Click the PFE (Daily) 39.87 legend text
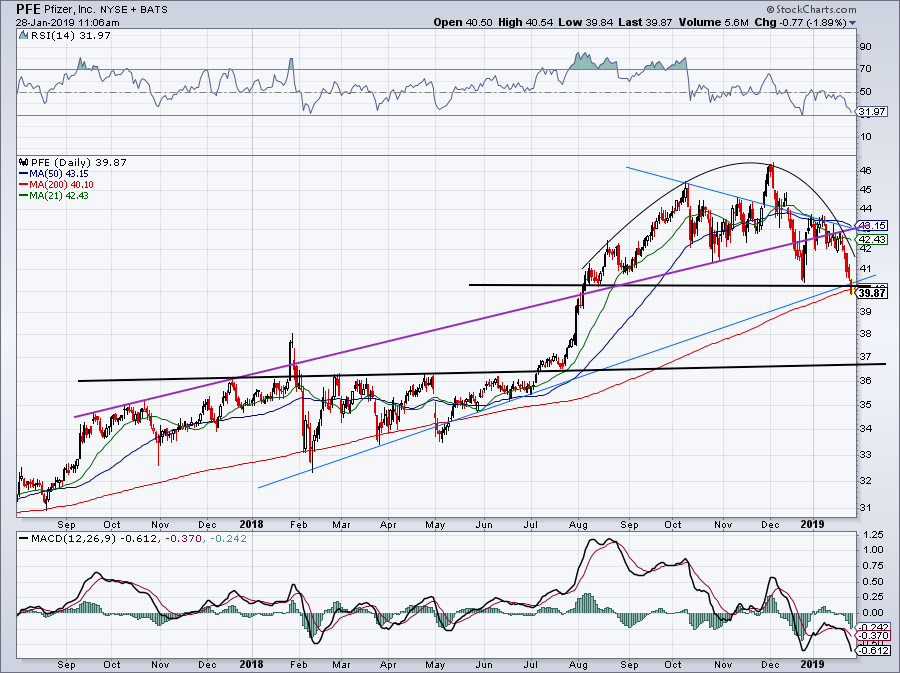The width and height of the screenshot is (900, 673). [79, 162]
